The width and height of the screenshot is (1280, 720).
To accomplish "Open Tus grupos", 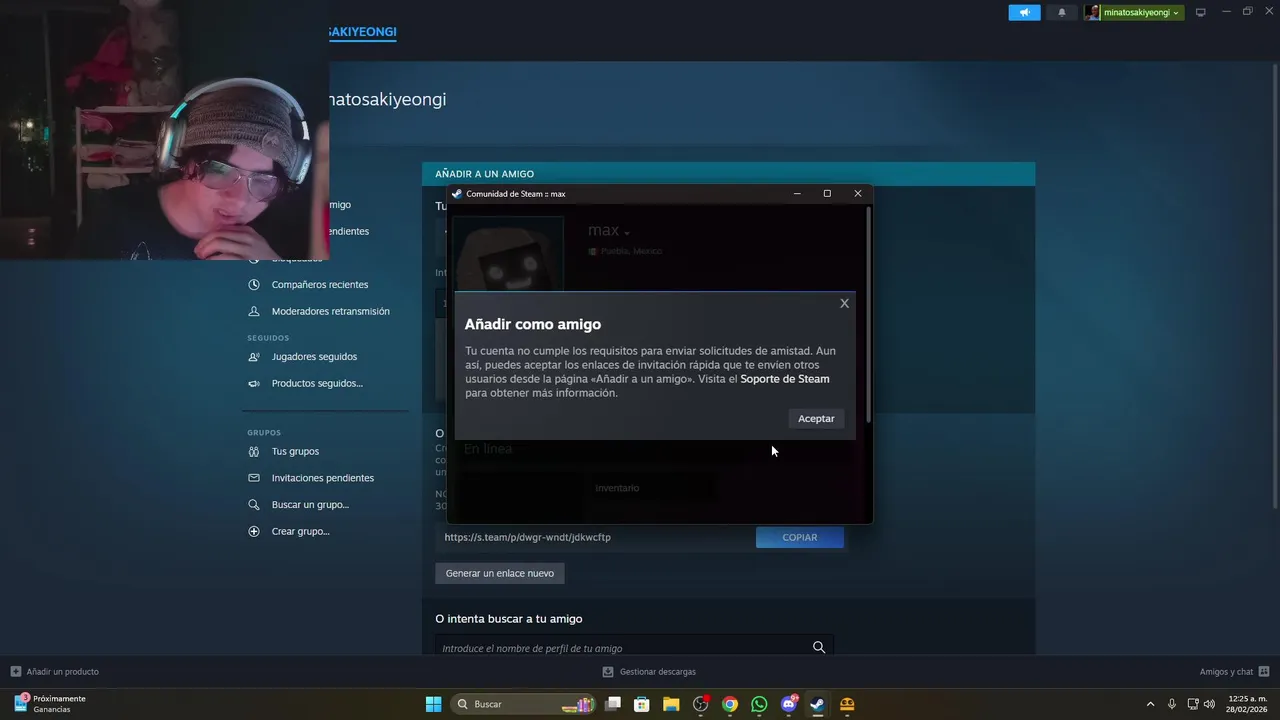I will pos(295,451).
